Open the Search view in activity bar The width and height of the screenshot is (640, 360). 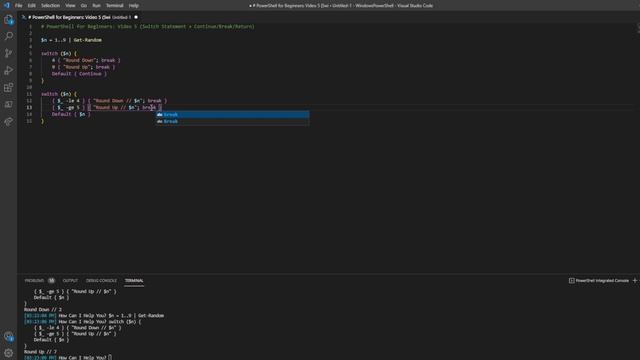click(9, 36)
